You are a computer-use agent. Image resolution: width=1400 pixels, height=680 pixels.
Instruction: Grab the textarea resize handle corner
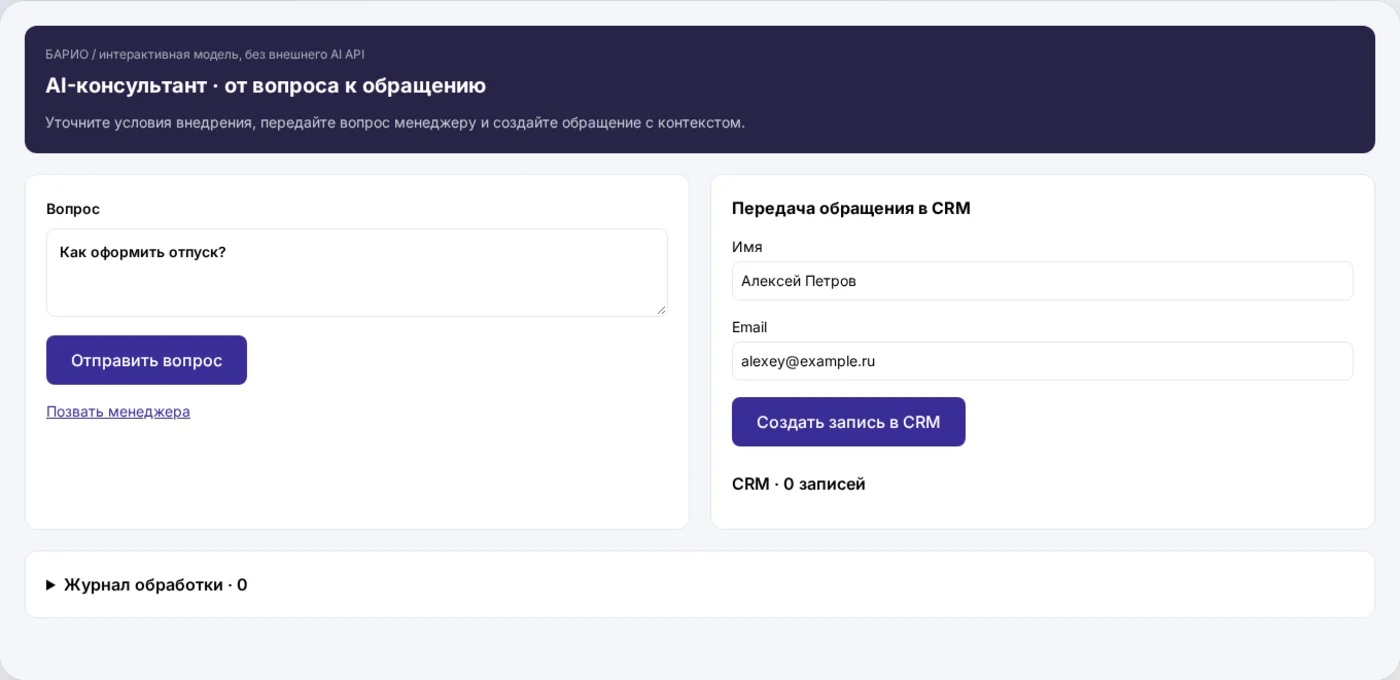(661, 310)
